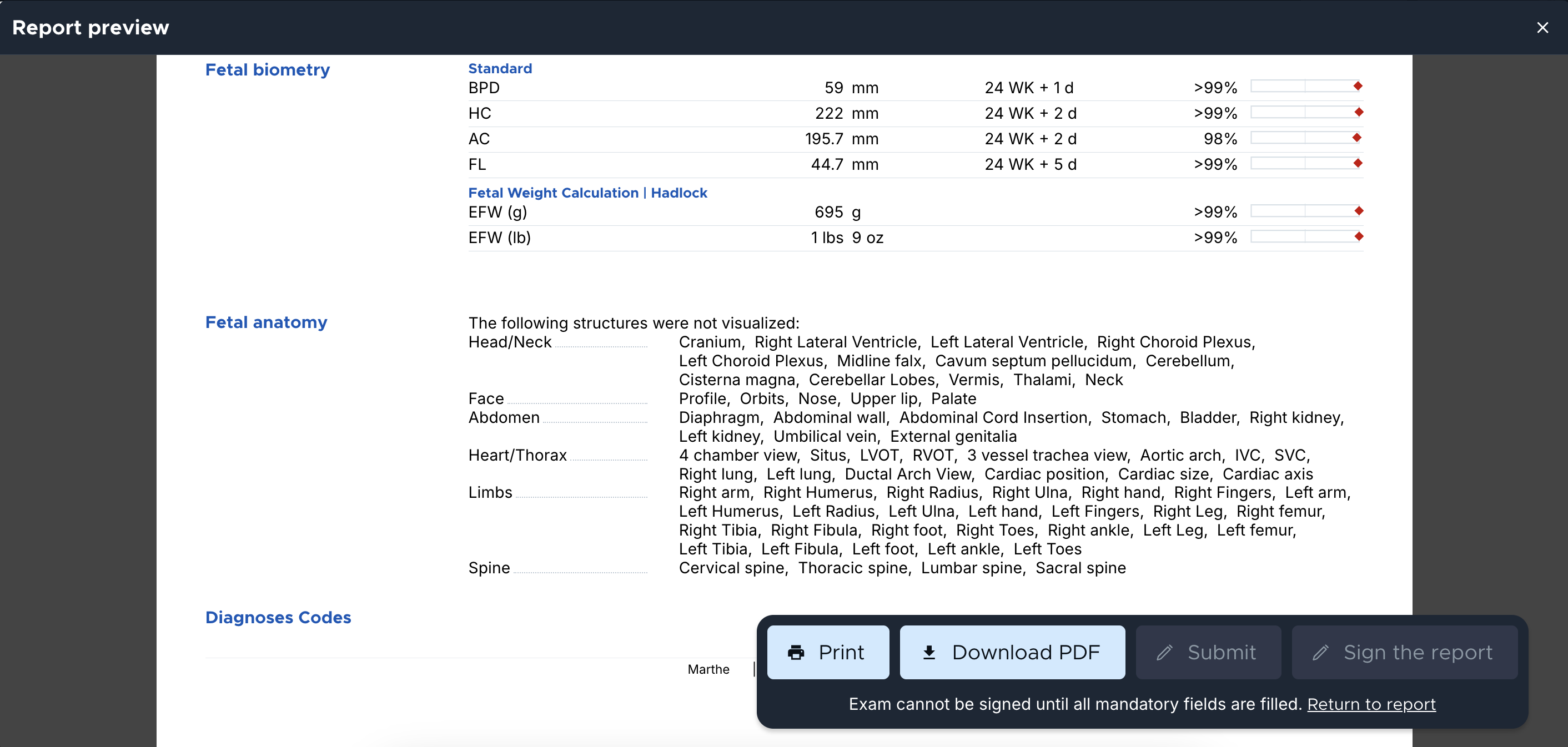Click the Fetal anatomy section heading

(x=266, y=322)
